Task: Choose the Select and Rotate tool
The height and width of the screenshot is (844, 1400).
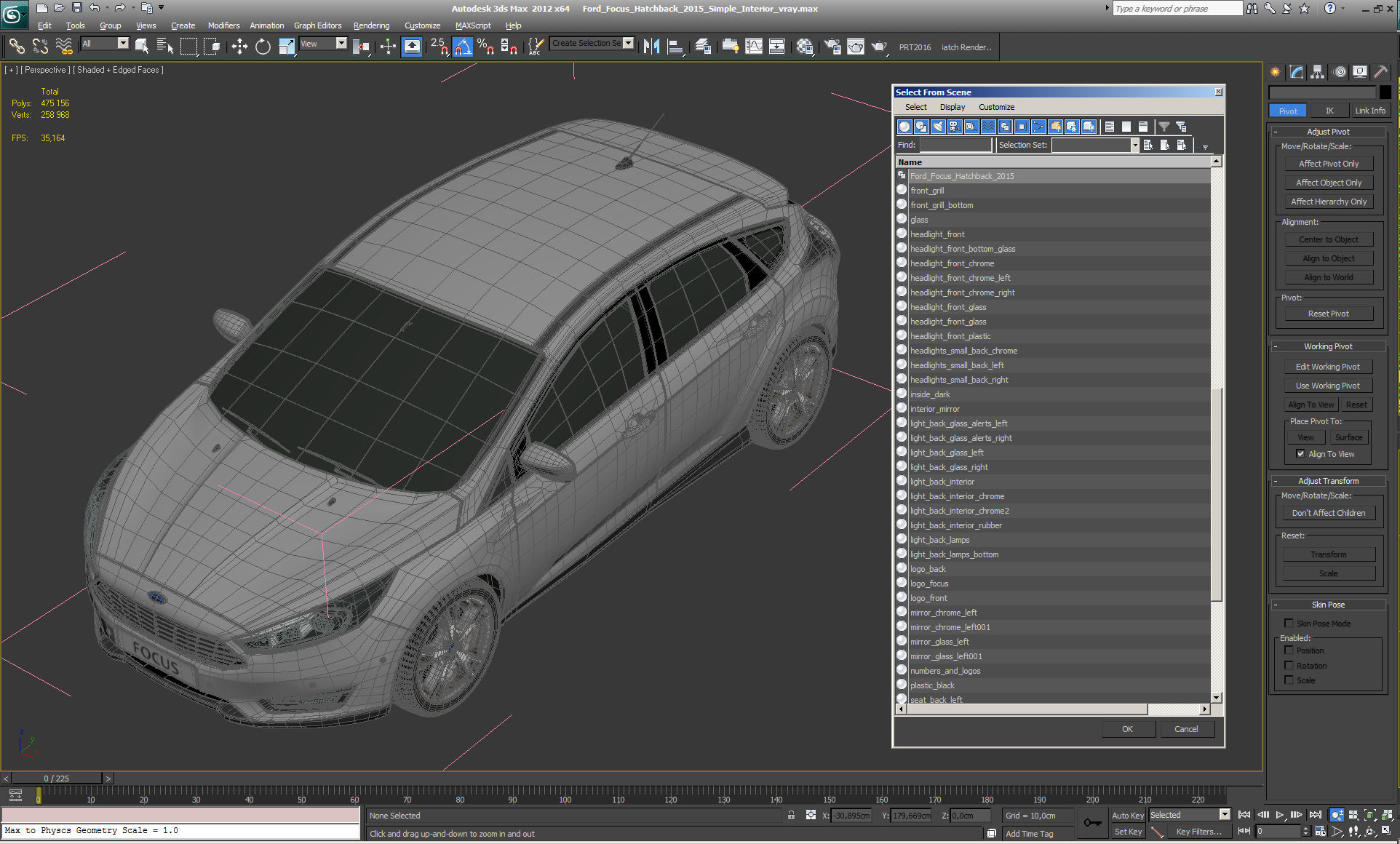Action: coord(263,47)
